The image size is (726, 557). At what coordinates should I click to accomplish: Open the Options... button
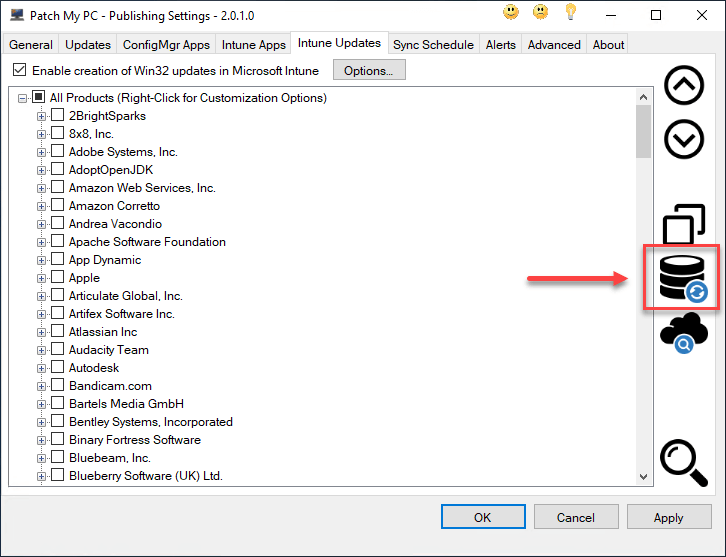pos(369,70)
